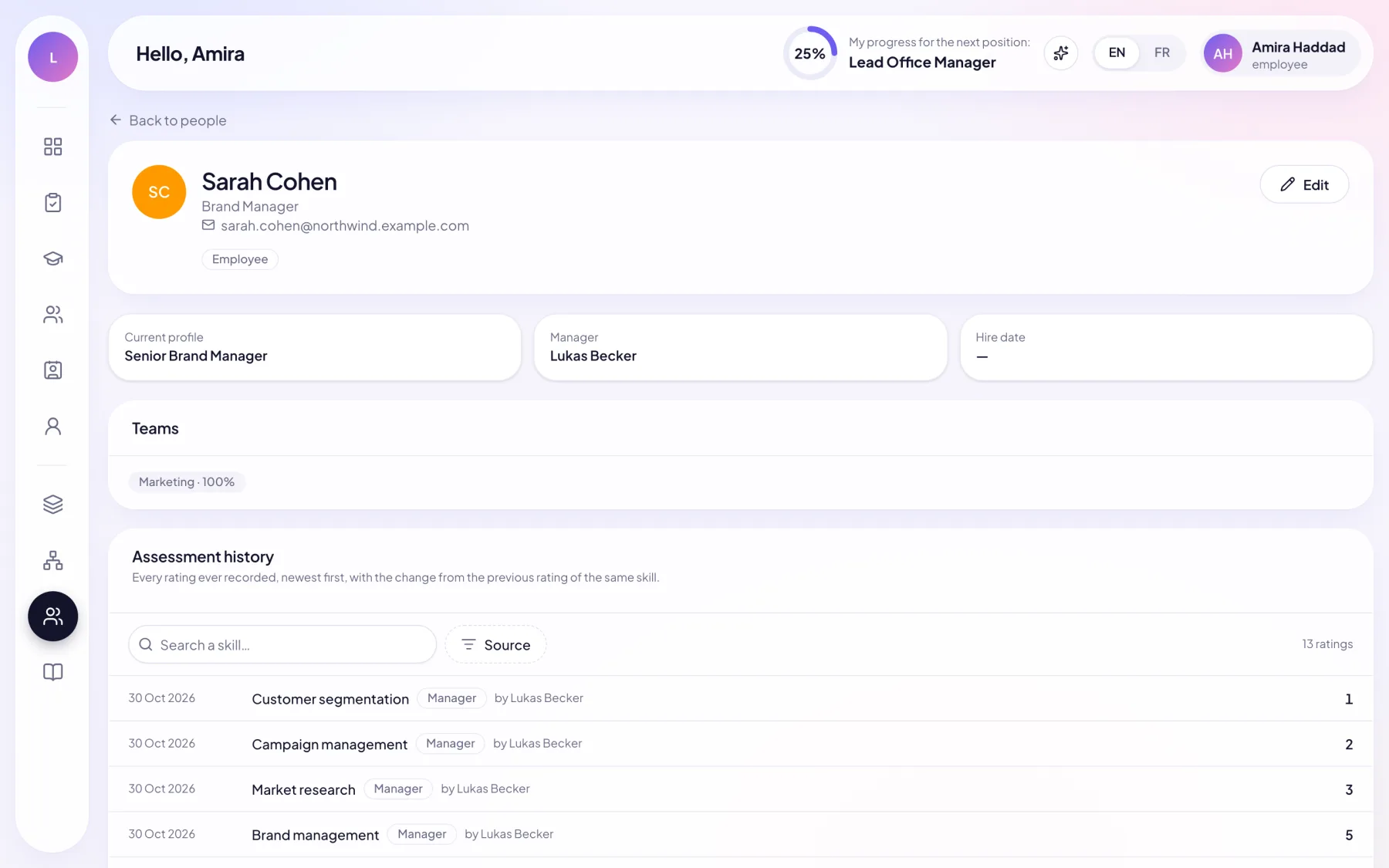This screenshot has height=868, width=1389.
Task: Click the purple L workspace logo
Action: (52, 57)
